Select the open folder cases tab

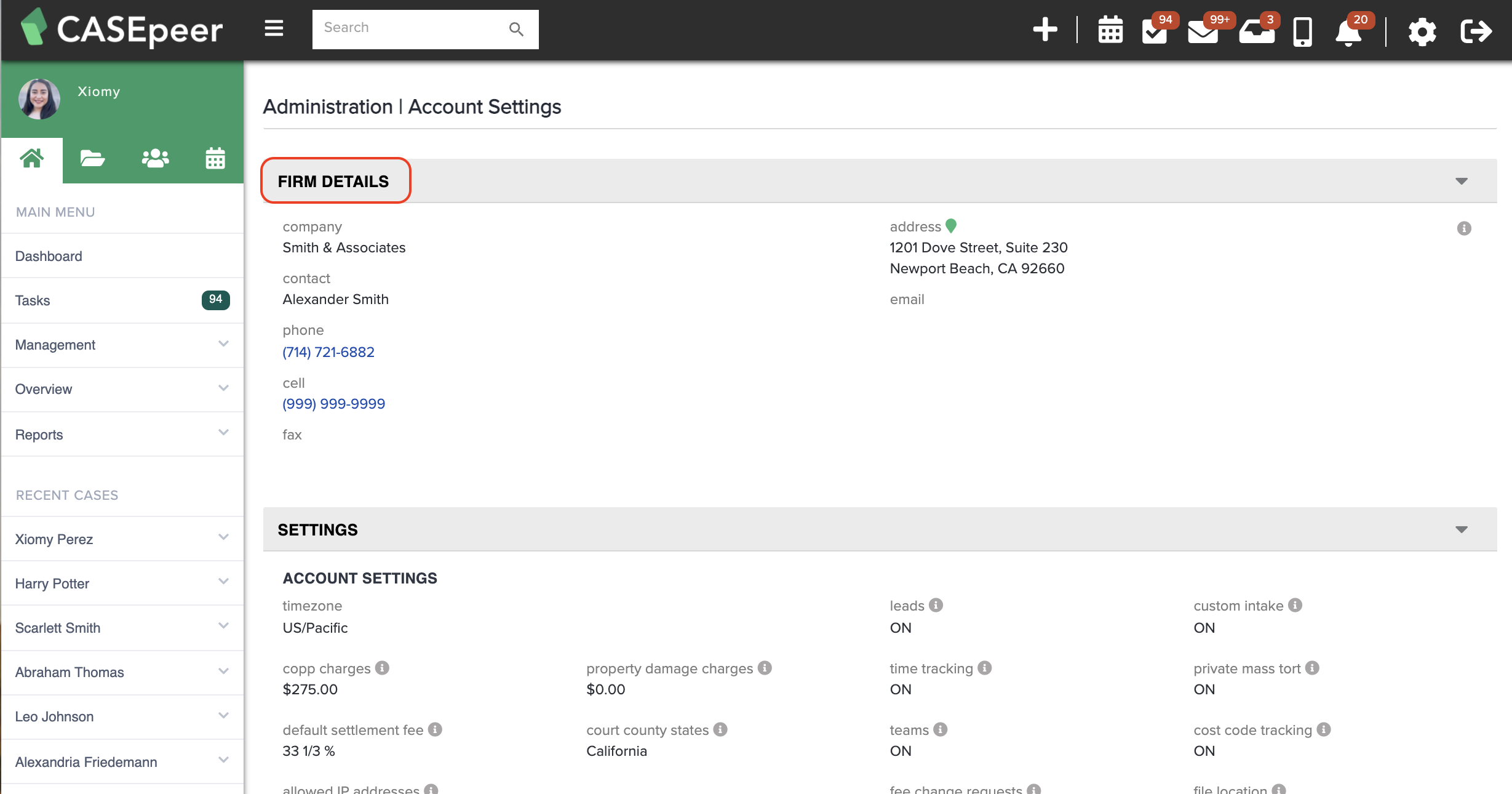(93, 159)
